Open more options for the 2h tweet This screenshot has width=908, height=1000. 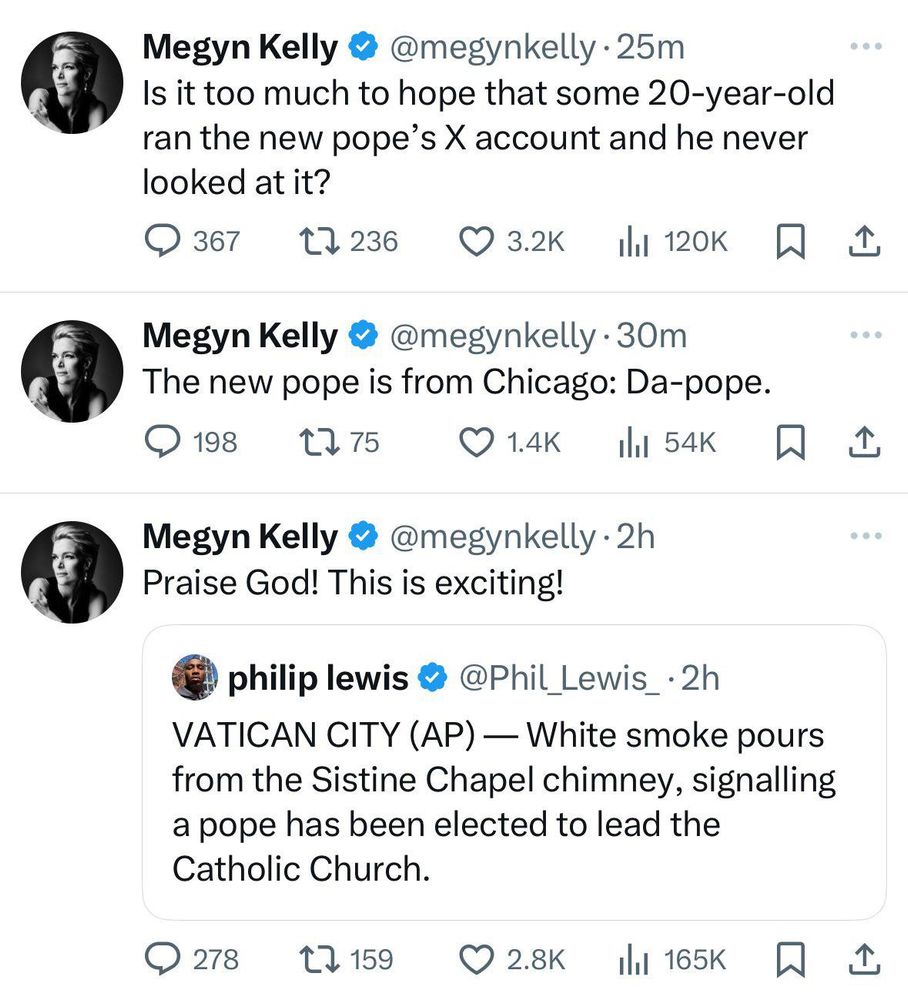867,536
